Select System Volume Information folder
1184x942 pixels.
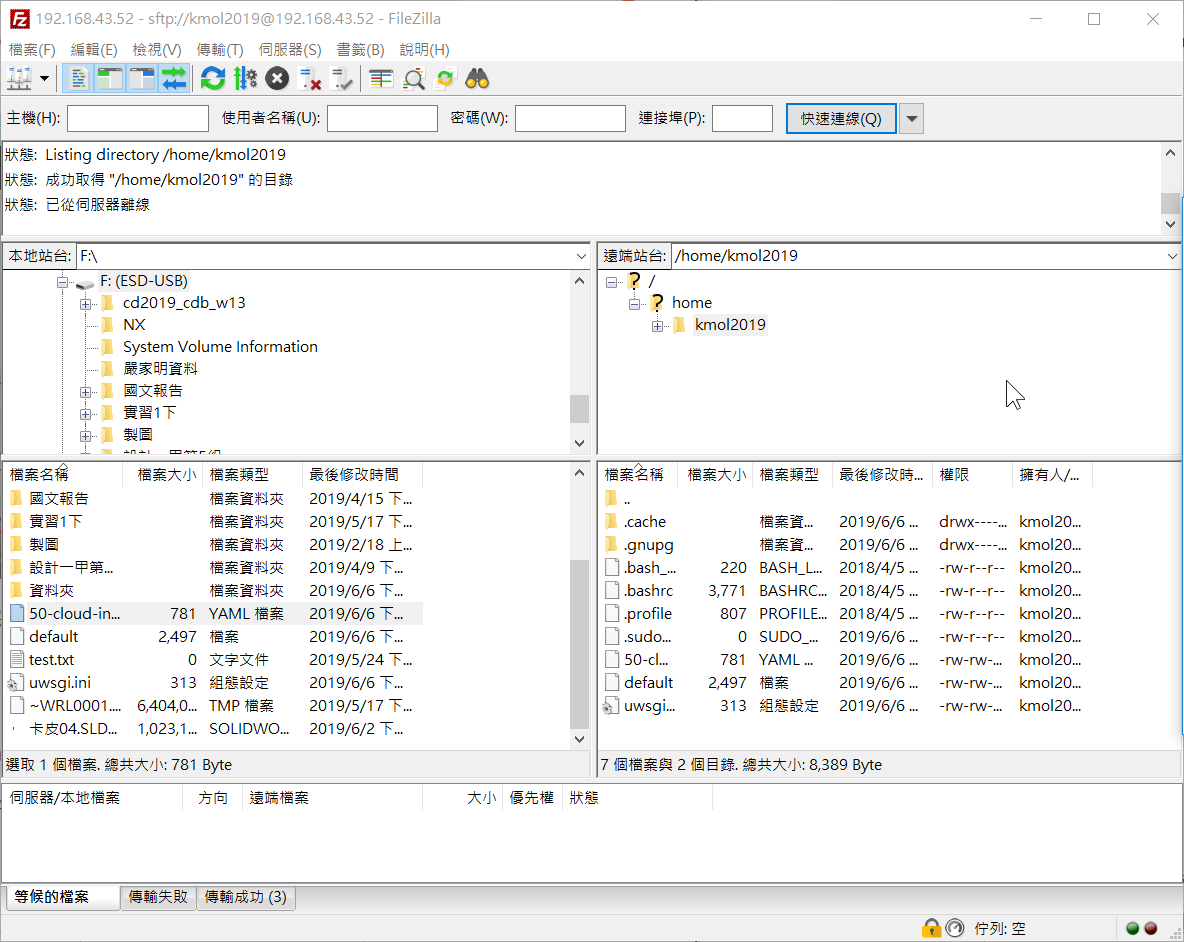(x=220, y=346)
